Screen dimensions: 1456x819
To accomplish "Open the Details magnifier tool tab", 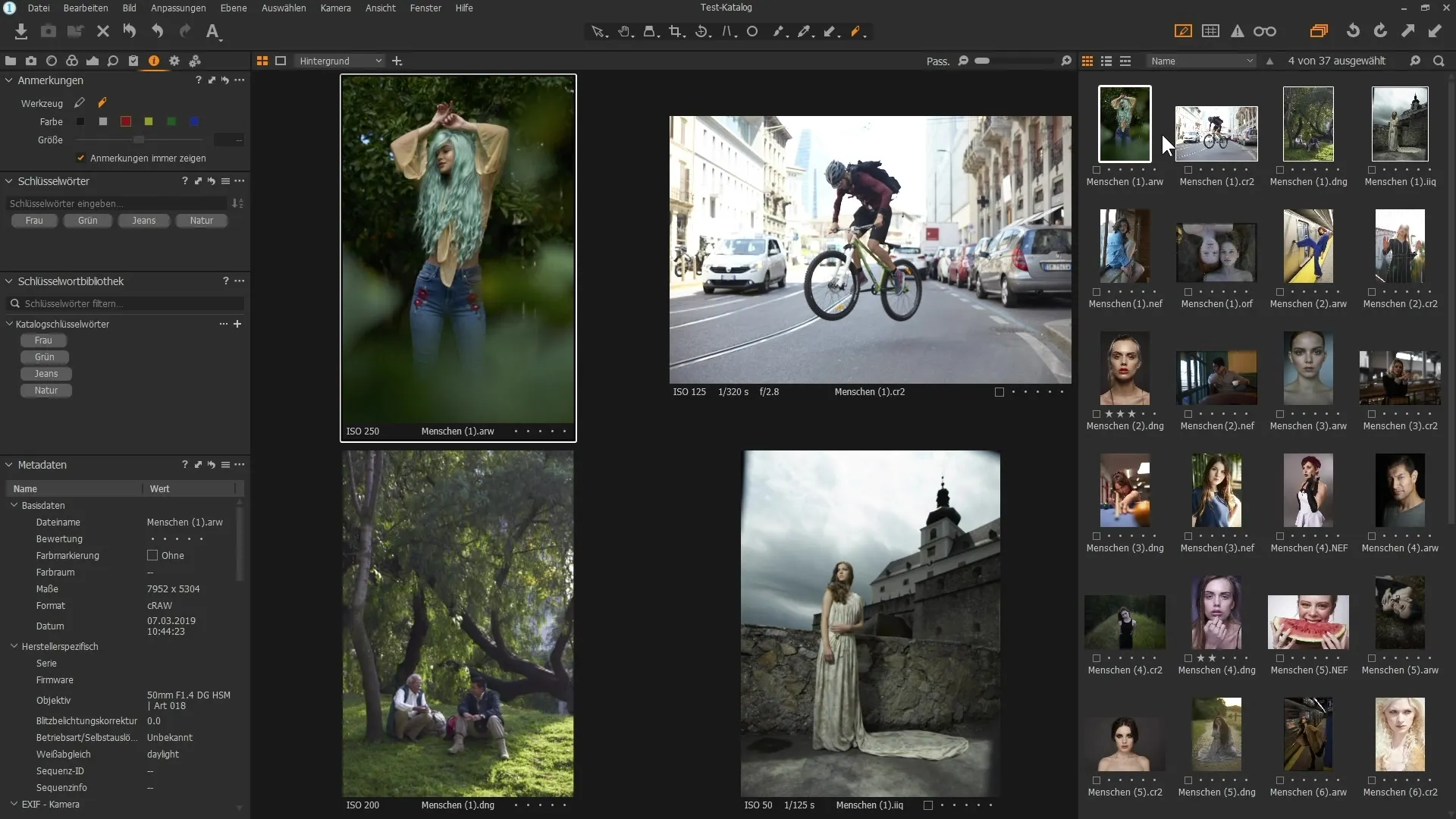I will (113, 61).
